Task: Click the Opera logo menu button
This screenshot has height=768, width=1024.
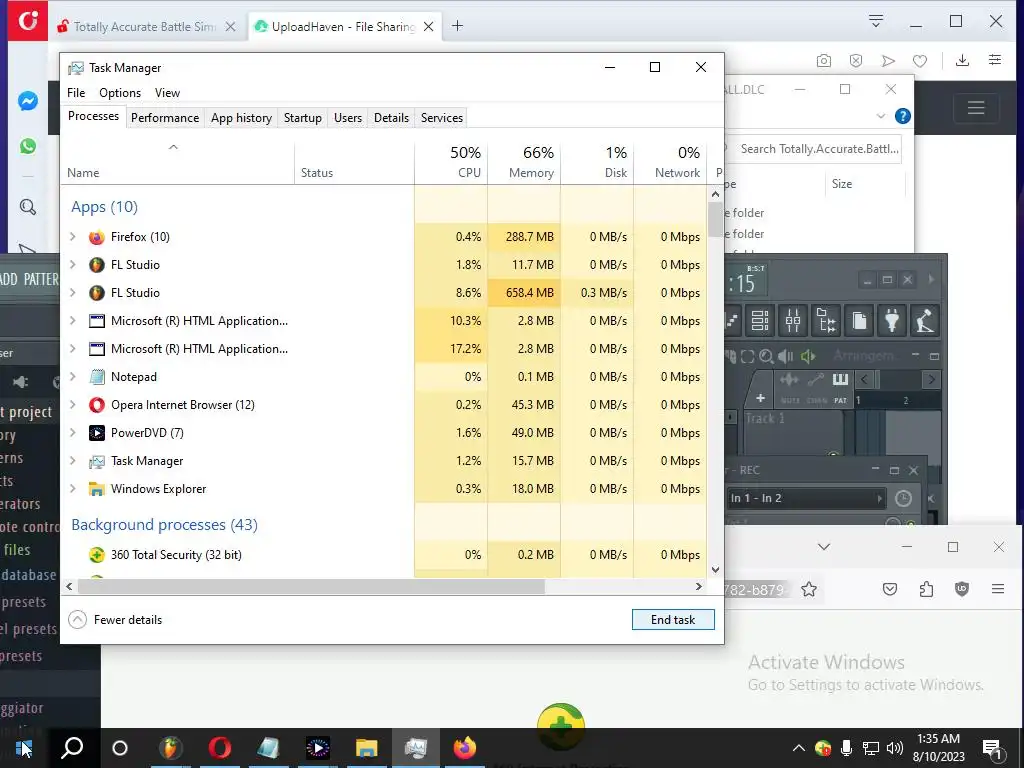Action: click(27, 21)
